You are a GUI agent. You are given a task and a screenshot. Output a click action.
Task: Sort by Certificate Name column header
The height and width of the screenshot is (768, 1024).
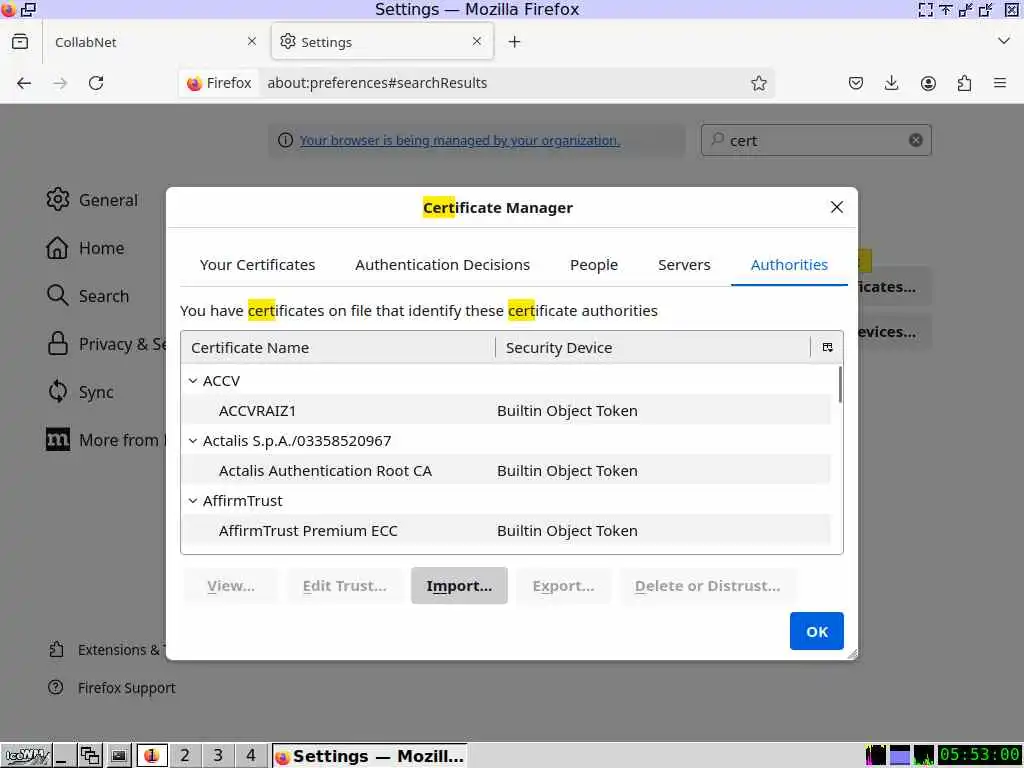(338, 347)
